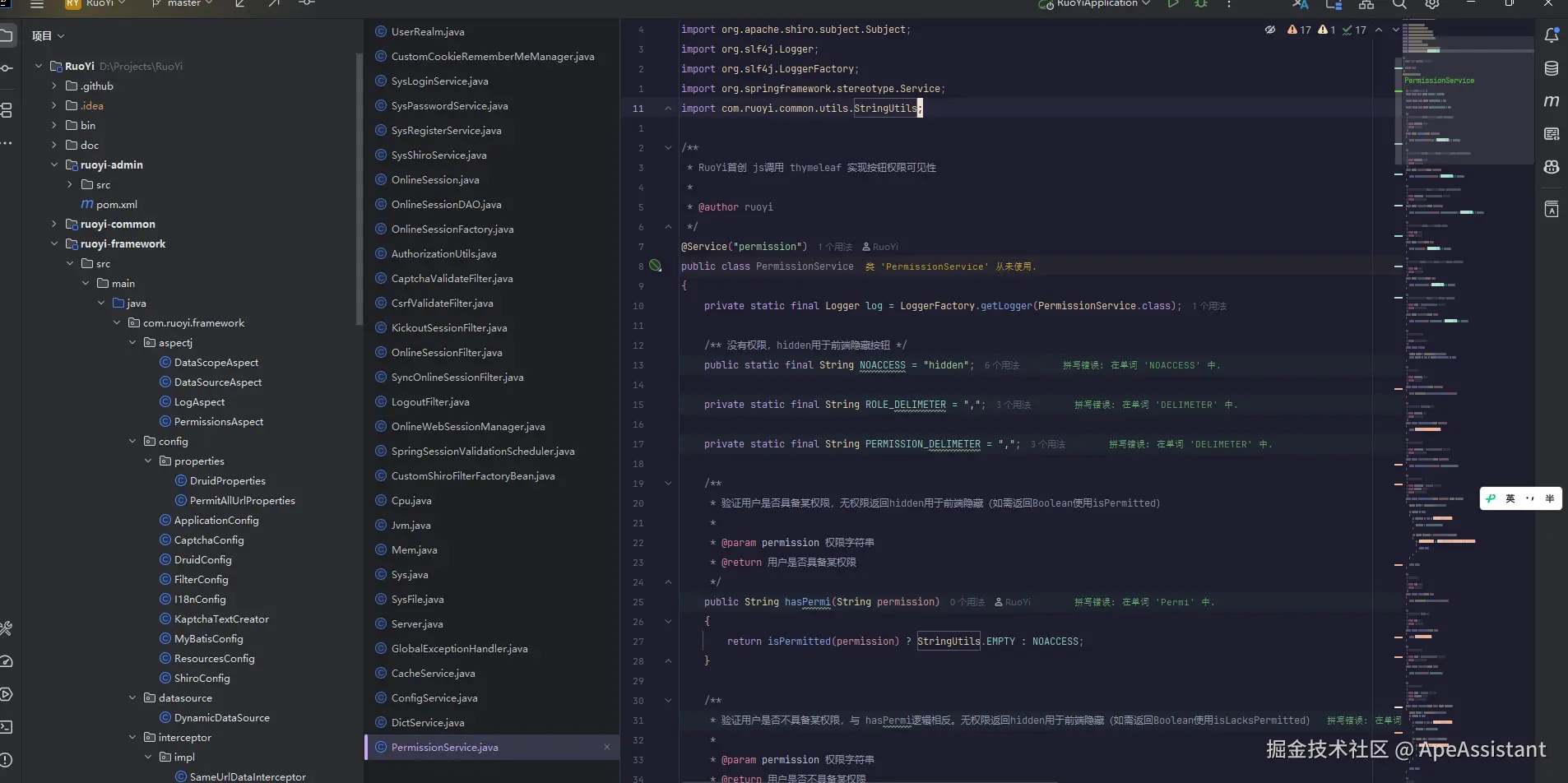Collapse the aspectj package node
The image size is (1568, 783).
[x=132, y=342]
